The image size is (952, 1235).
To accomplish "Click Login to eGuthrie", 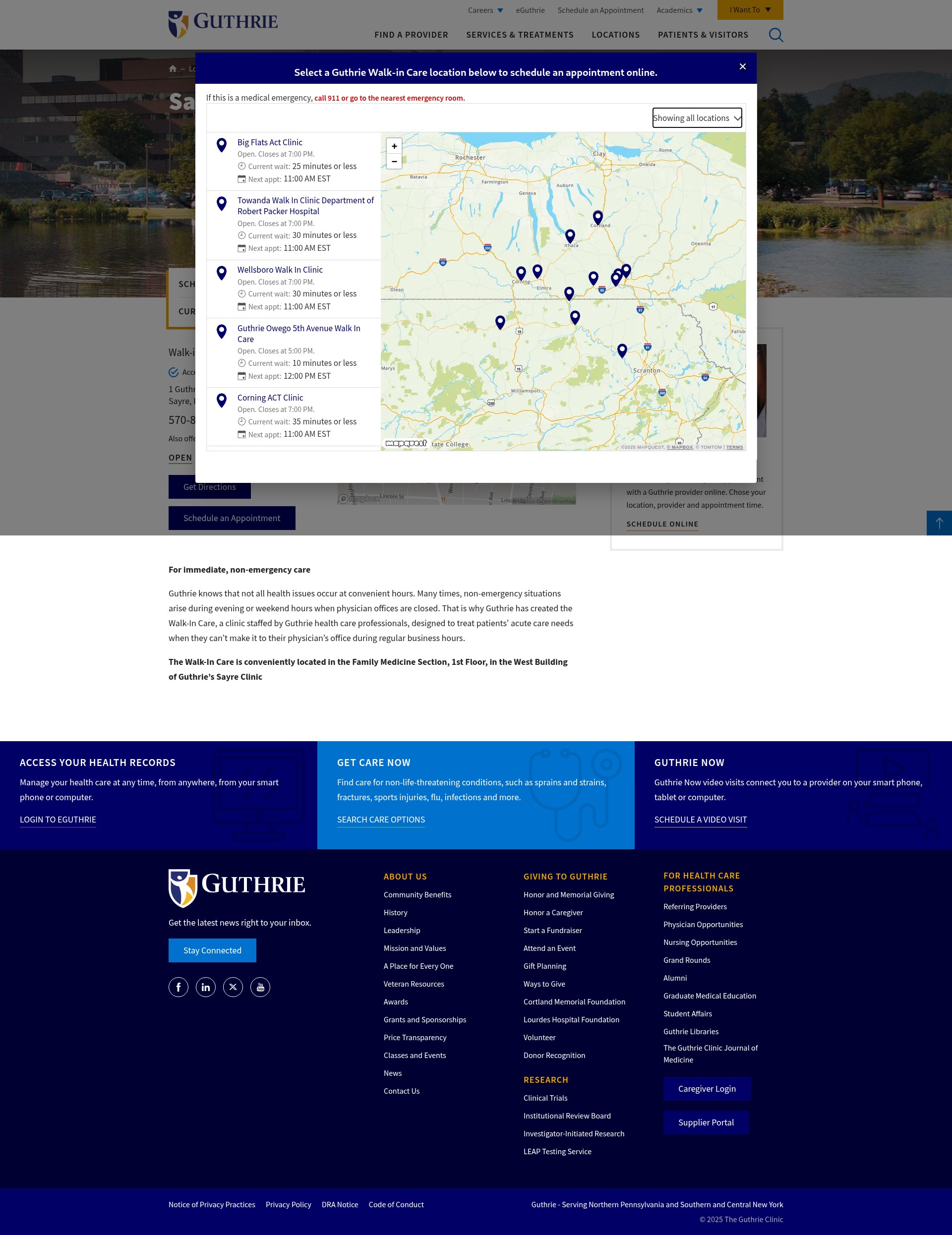I will coord(58,820).
